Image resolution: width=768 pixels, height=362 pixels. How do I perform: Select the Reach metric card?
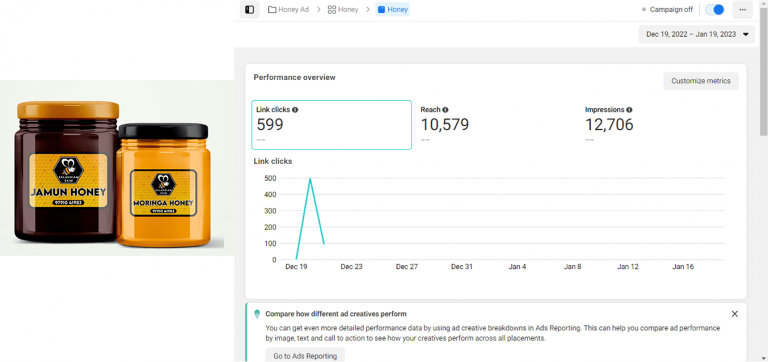[496, 125]
